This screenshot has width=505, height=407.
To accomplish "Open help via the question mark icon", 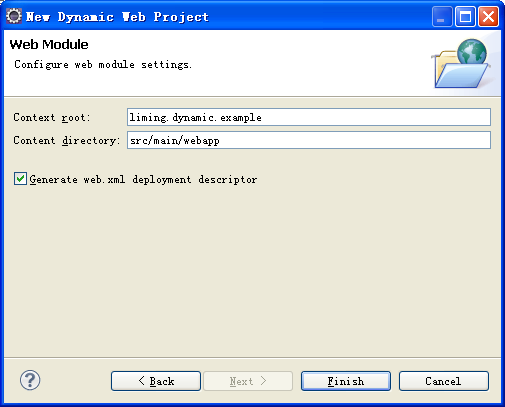I will [30, 380].
